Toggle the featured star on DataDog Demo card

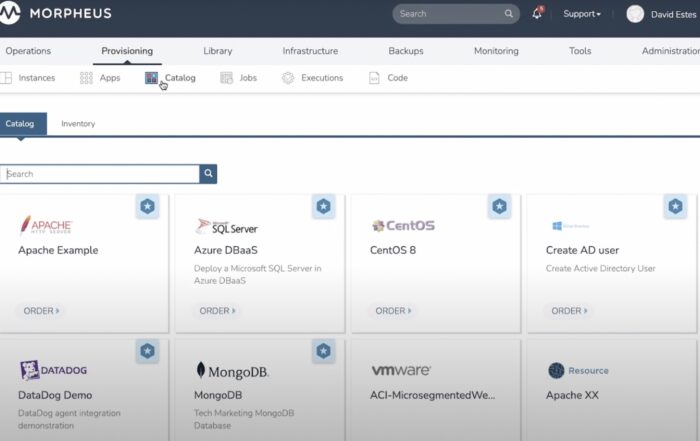[147, 351]
